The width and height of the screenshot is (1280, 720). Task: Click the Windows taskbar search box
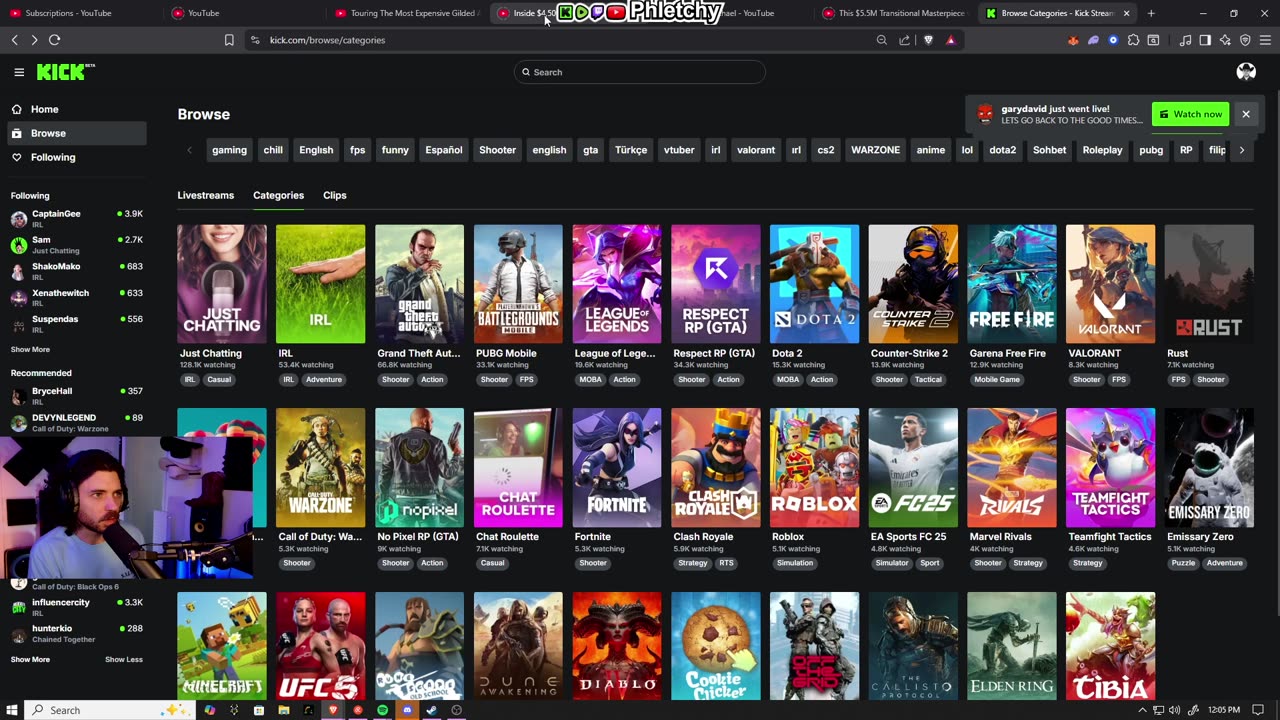coord(108,710)
